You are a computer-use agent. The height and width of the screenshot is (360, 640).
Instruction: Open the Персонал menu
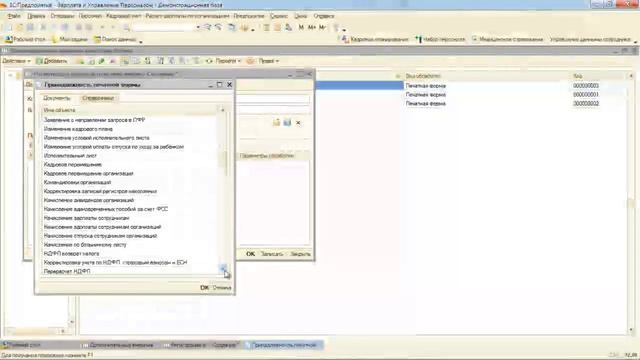tap(90, 16)
